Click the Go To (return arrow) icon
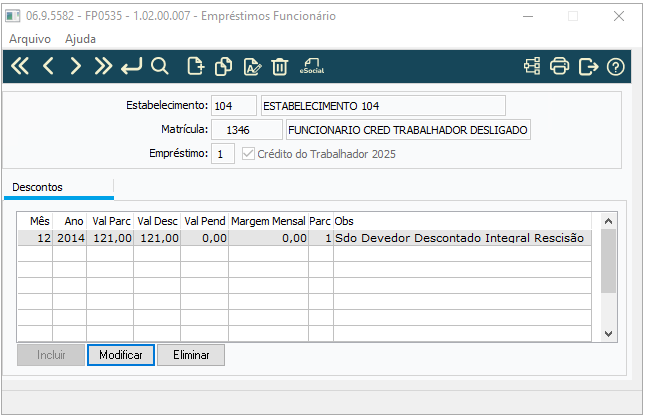Screen dimensions: 649x415 (x=132, y=66)
